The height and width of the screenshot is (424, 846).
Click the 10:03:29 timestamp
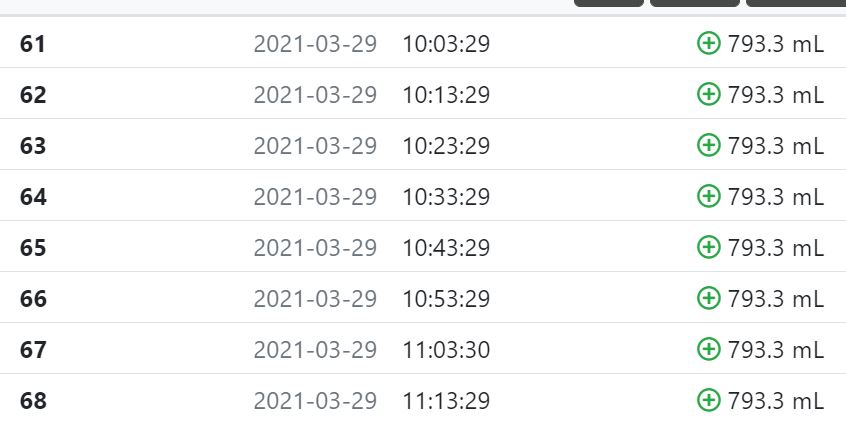tap(446, 44)
